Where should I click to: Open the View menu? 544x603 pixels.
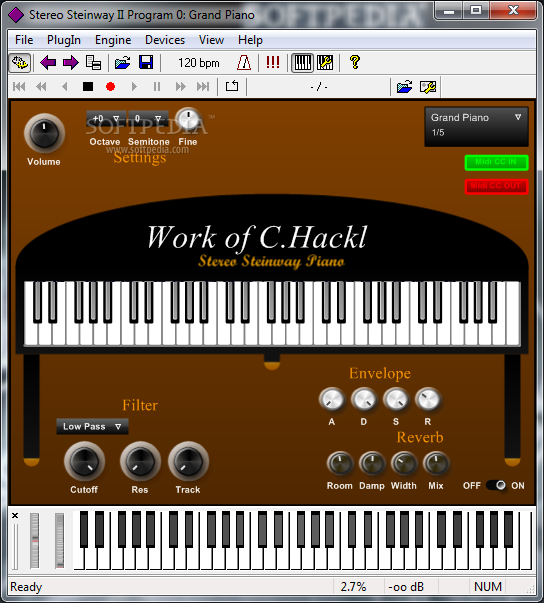point(211,40)
